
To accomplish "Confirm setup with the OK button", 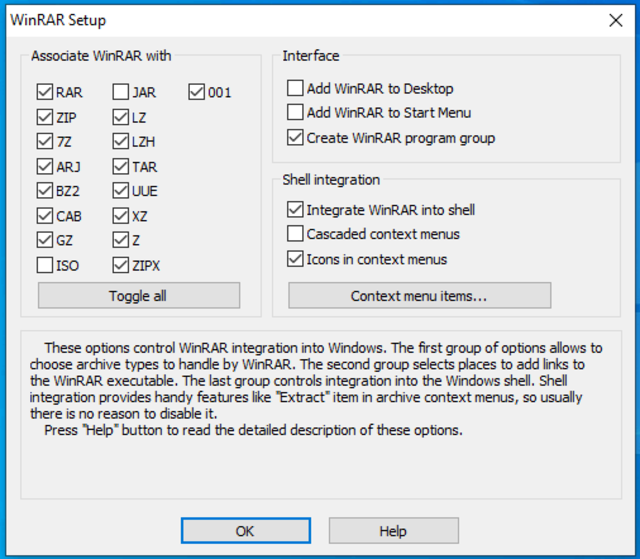I will (x=246, y=531).
